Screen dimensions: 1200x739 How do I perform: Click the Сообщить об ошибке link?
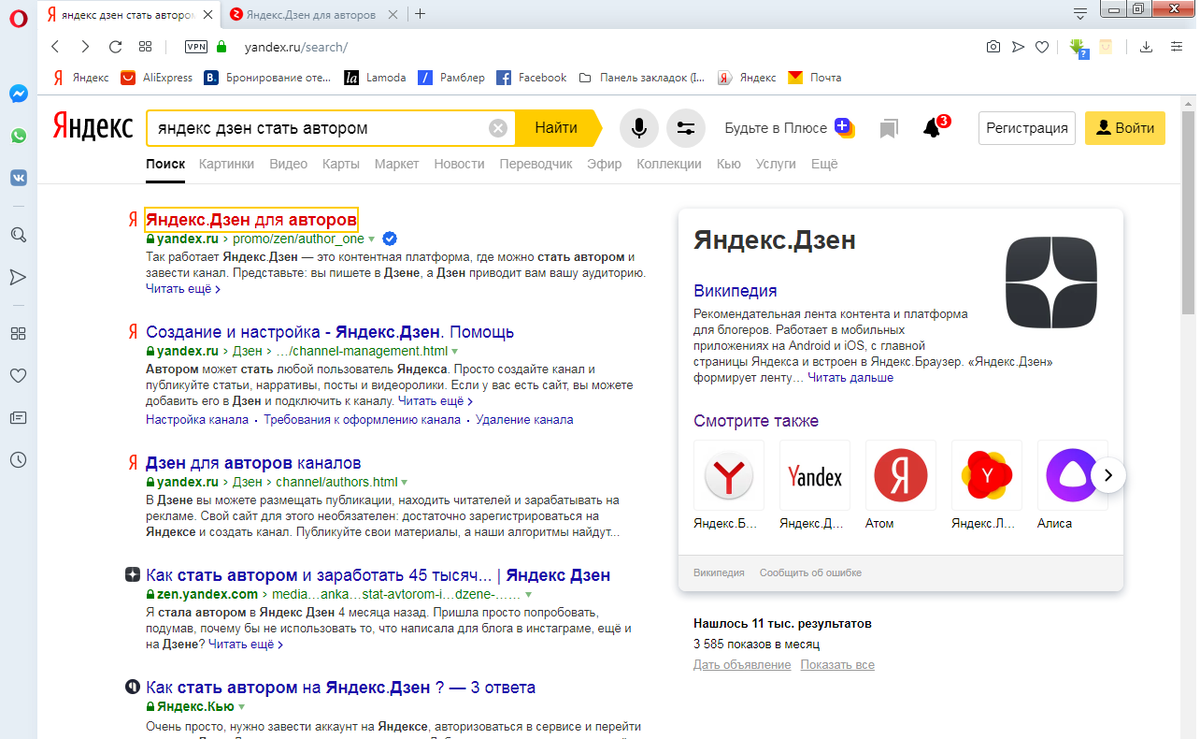(x=810, y=573)
